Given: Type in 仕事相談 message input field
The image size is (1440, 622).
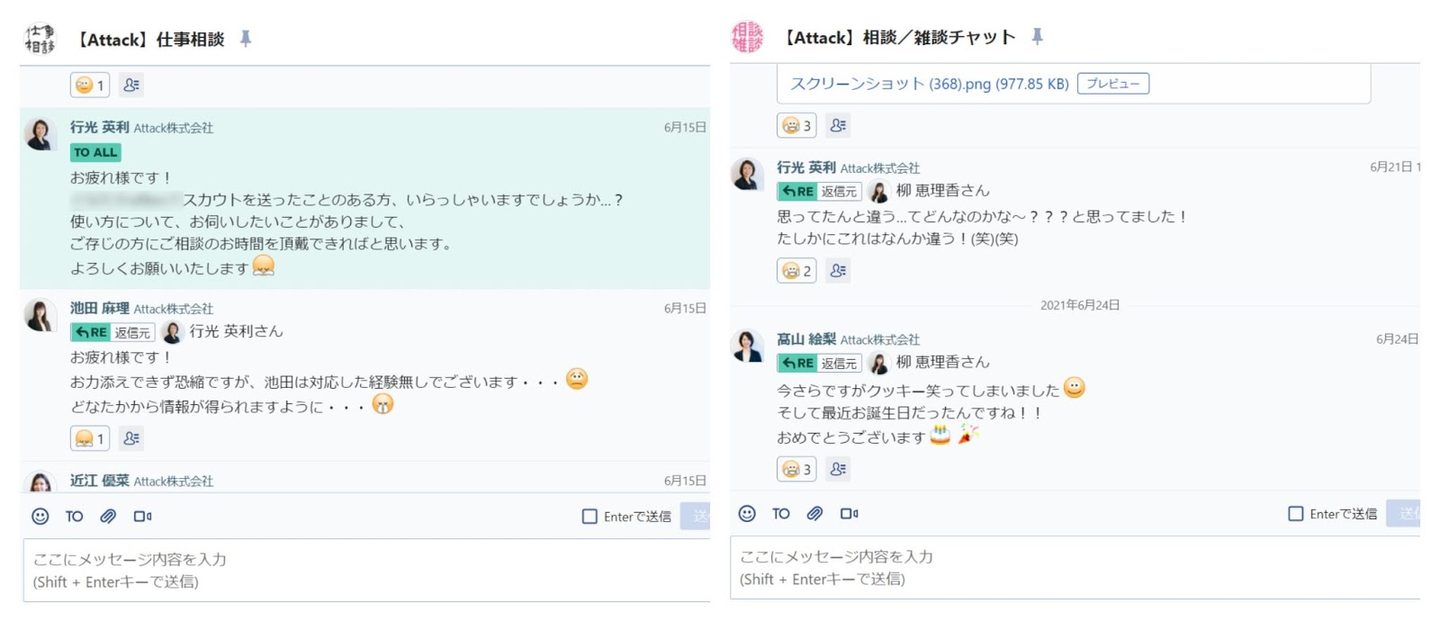Looking at the screenshot, I should pyautogui.click(x=366, y=570).
